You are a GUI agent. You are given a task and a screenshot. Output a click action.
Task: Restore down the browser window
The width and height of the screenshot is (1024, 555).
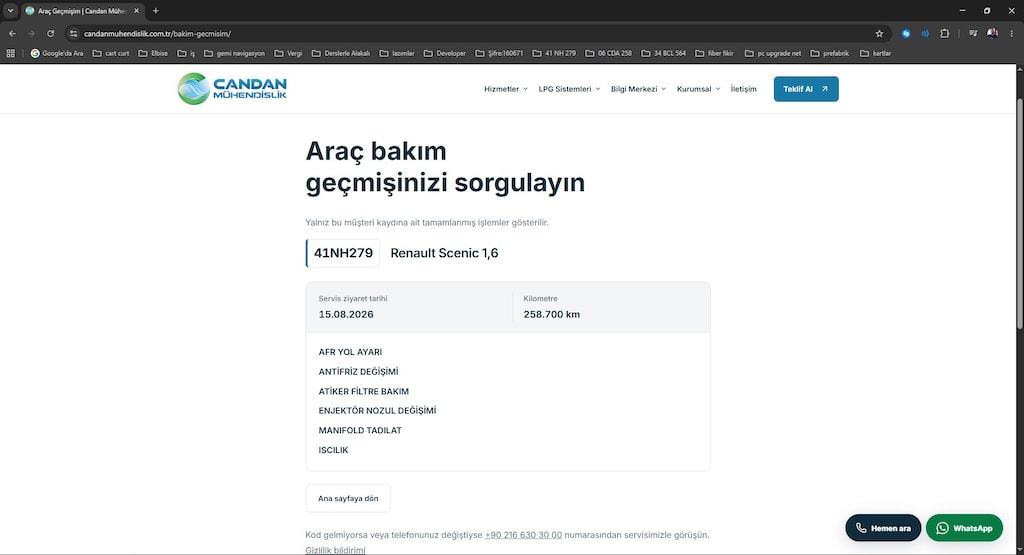point(987,10)
